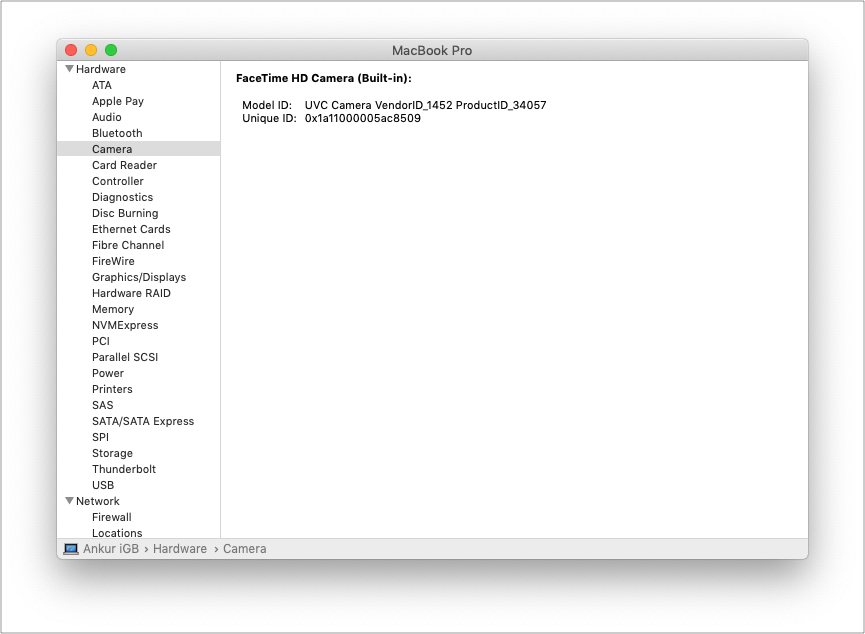Select the Camera entry
Screen dimensions: 865x634
click(x=112, y=149)
